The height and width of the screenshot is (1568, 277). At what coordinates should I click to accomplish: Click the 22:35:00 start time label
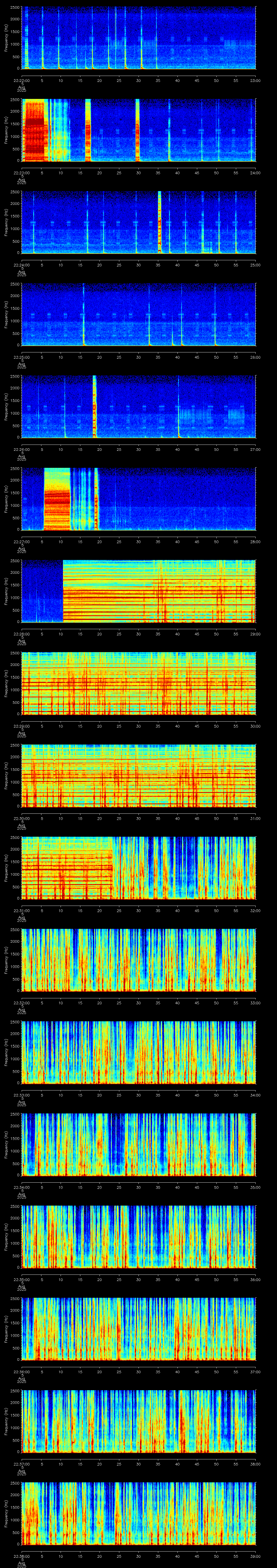(x=21, y=1279)
